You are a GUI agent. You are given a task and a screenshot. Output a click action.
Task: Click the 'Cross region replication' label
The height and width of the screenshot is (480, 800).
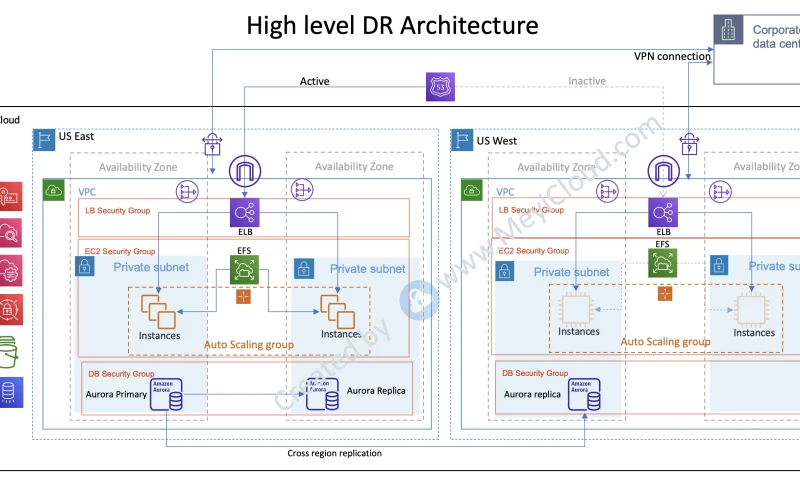(x=334, y=453)
